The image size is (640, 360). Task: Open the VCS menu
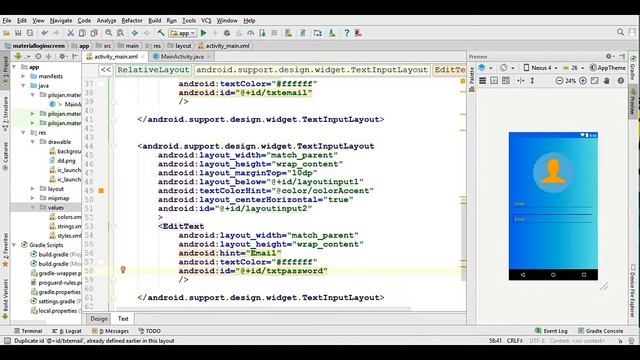point(206,20)
